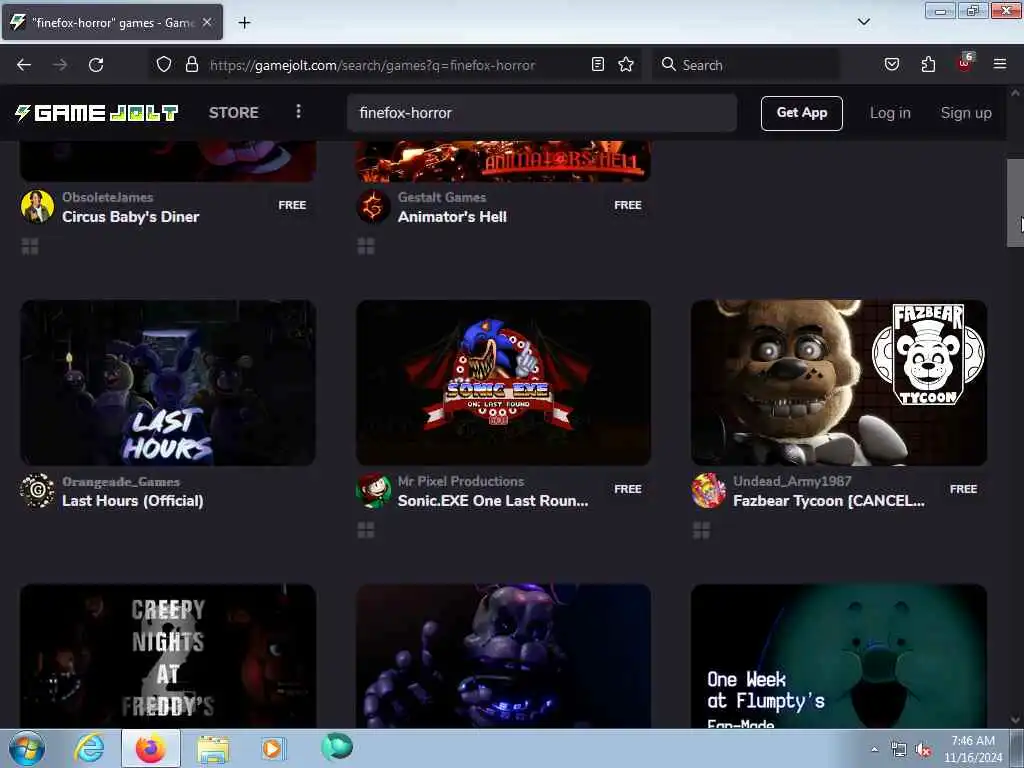Focus the Game Jolt finefox-horror search field
This screenshot has width=1024, height=768.
click(542, 113)
